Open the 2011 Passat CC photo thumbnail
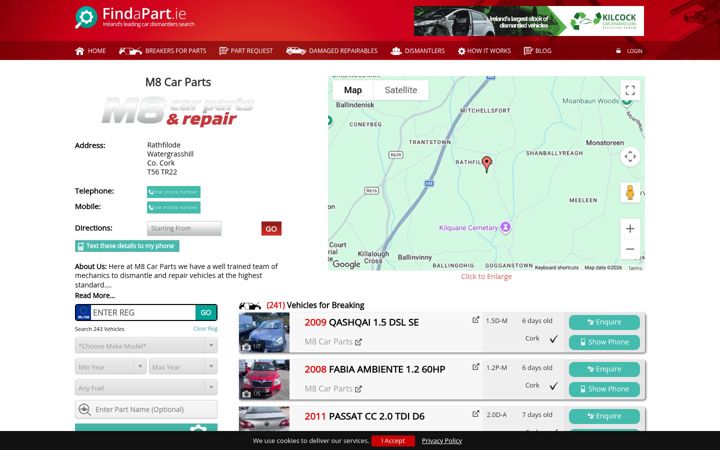 click(x=264, y=419)
